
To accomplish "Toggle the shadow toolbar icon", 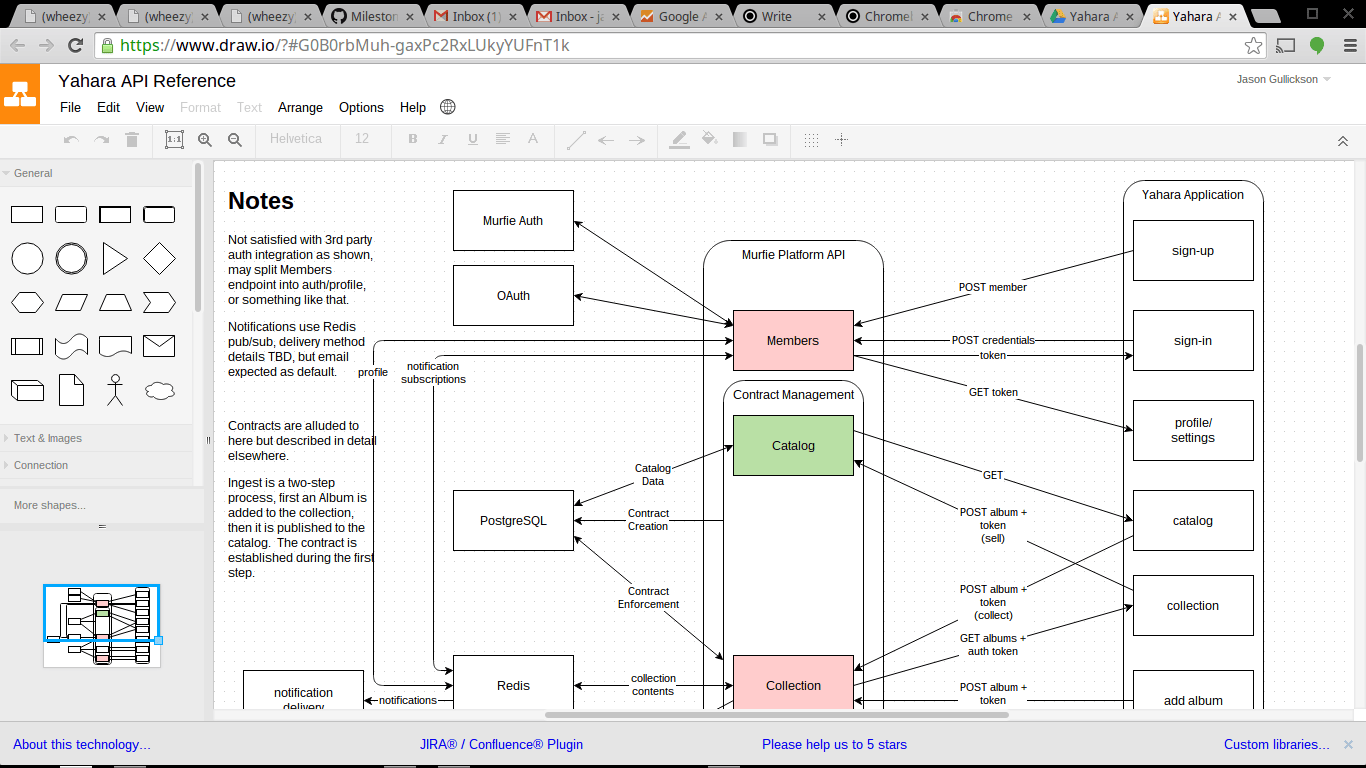I will click(770, 140).
